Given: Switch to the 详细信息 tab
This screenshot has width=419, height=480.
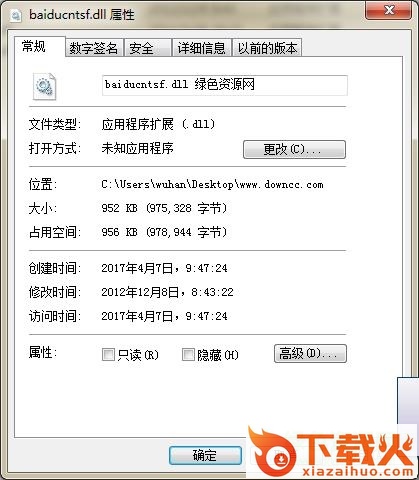Looking at the screenshot, I should tap(202, 48).
